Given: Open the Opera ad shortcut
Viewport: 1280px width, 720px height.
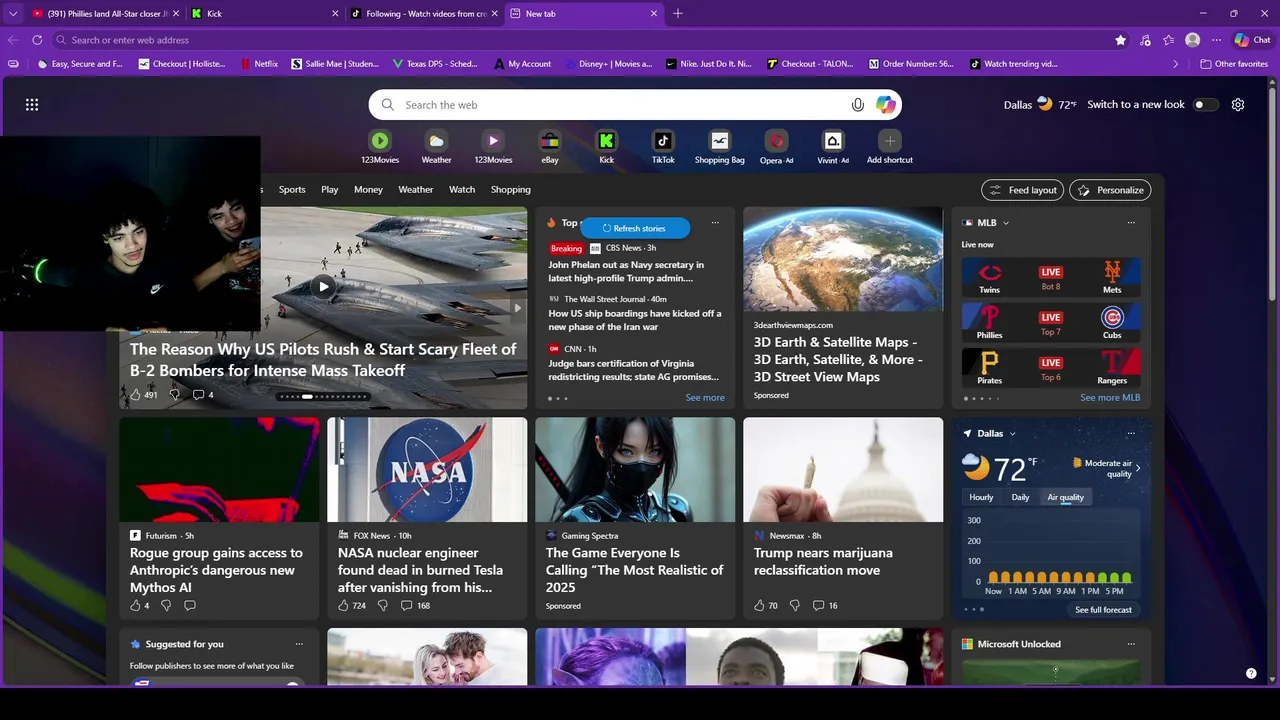Looking at the screenshot, I should tap(776, 147).
